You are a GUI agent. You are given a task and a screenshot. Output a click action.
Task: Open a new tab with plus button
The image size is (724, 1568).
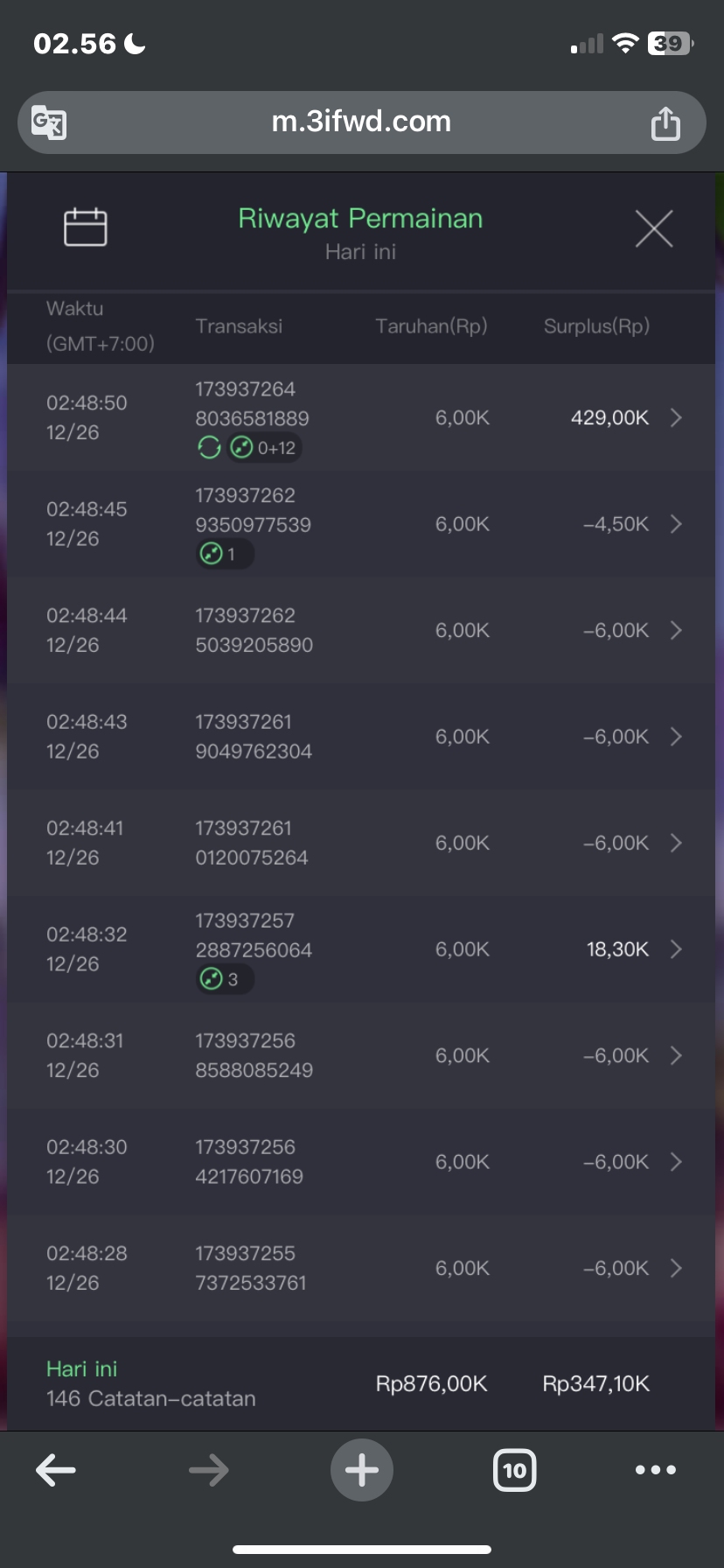point(361,1470)
